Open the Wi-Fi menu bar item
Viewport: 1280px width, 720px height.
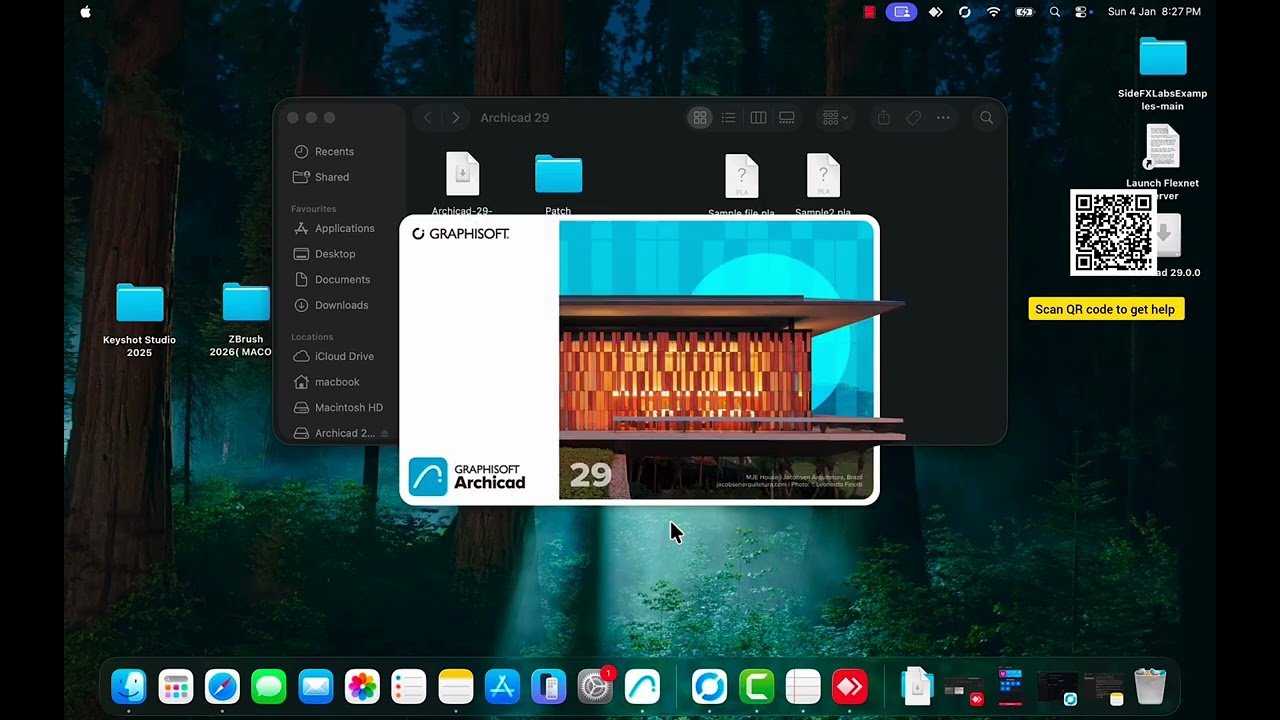tap(993, 12)
